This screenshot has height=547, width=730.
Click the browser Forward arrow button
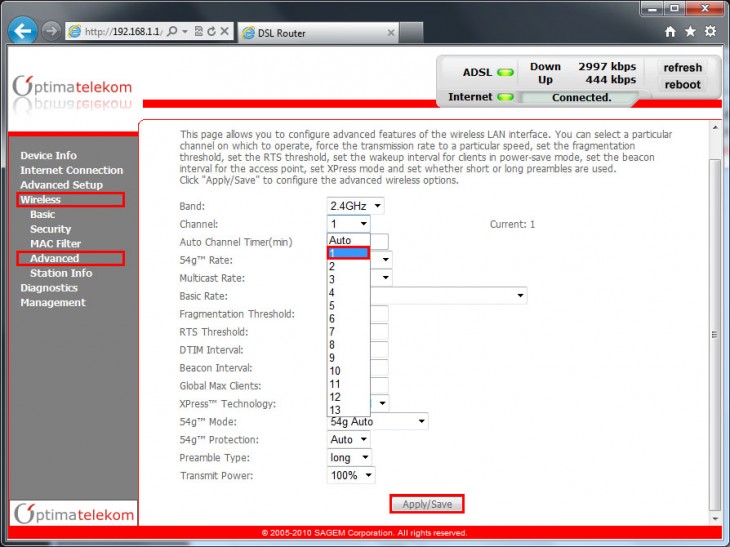pyautogui.click(x=51, y=31)
